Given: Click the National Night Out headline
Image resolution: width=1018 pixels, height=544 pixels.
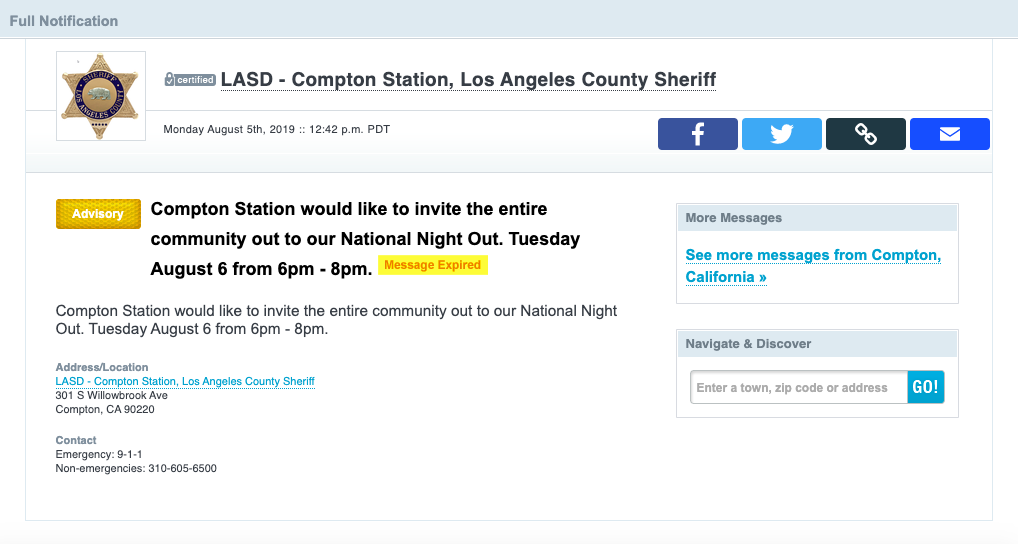Looking at the screenshot, I should tap(365, 239).
